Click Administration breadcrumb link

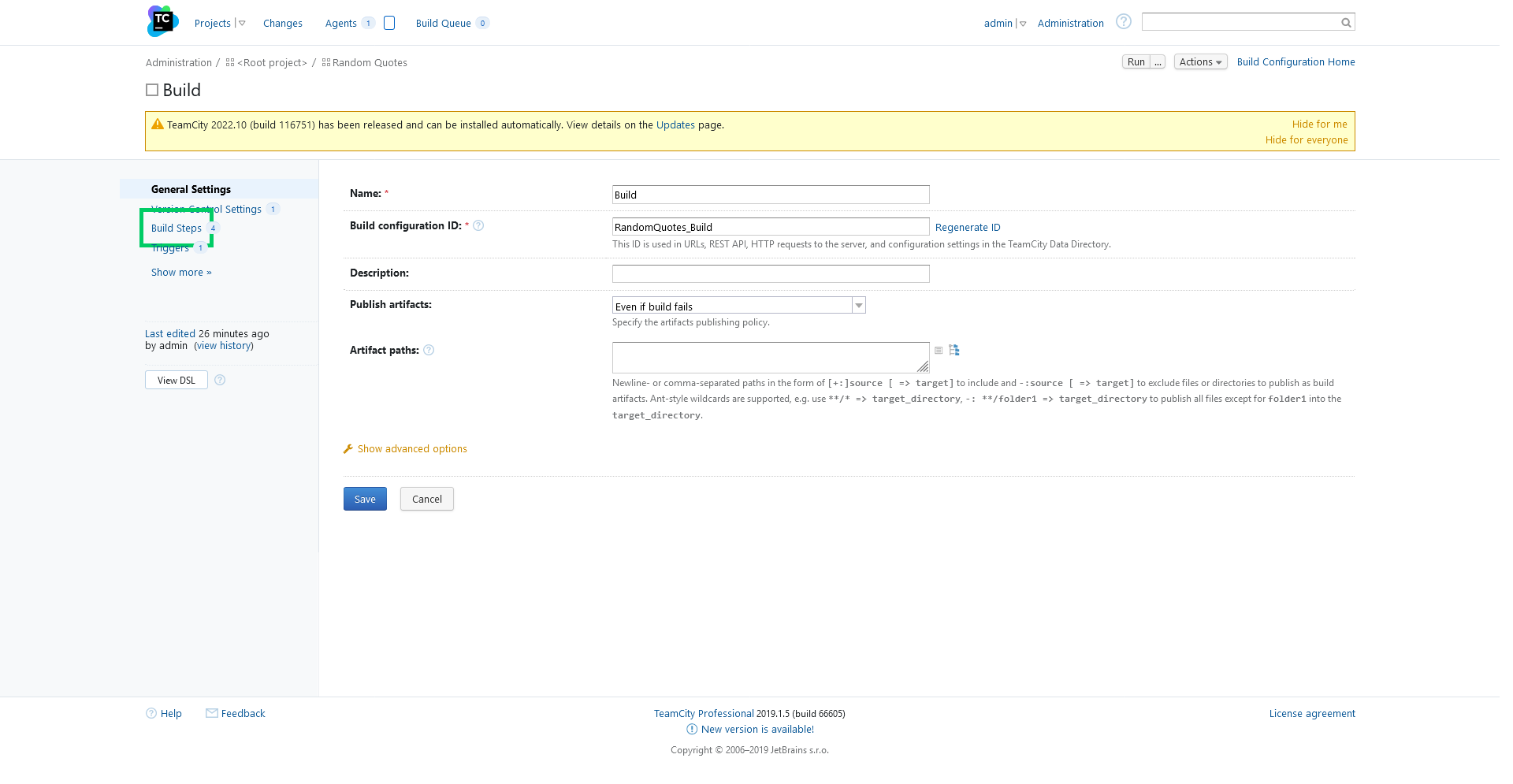[x=178, y=63]
